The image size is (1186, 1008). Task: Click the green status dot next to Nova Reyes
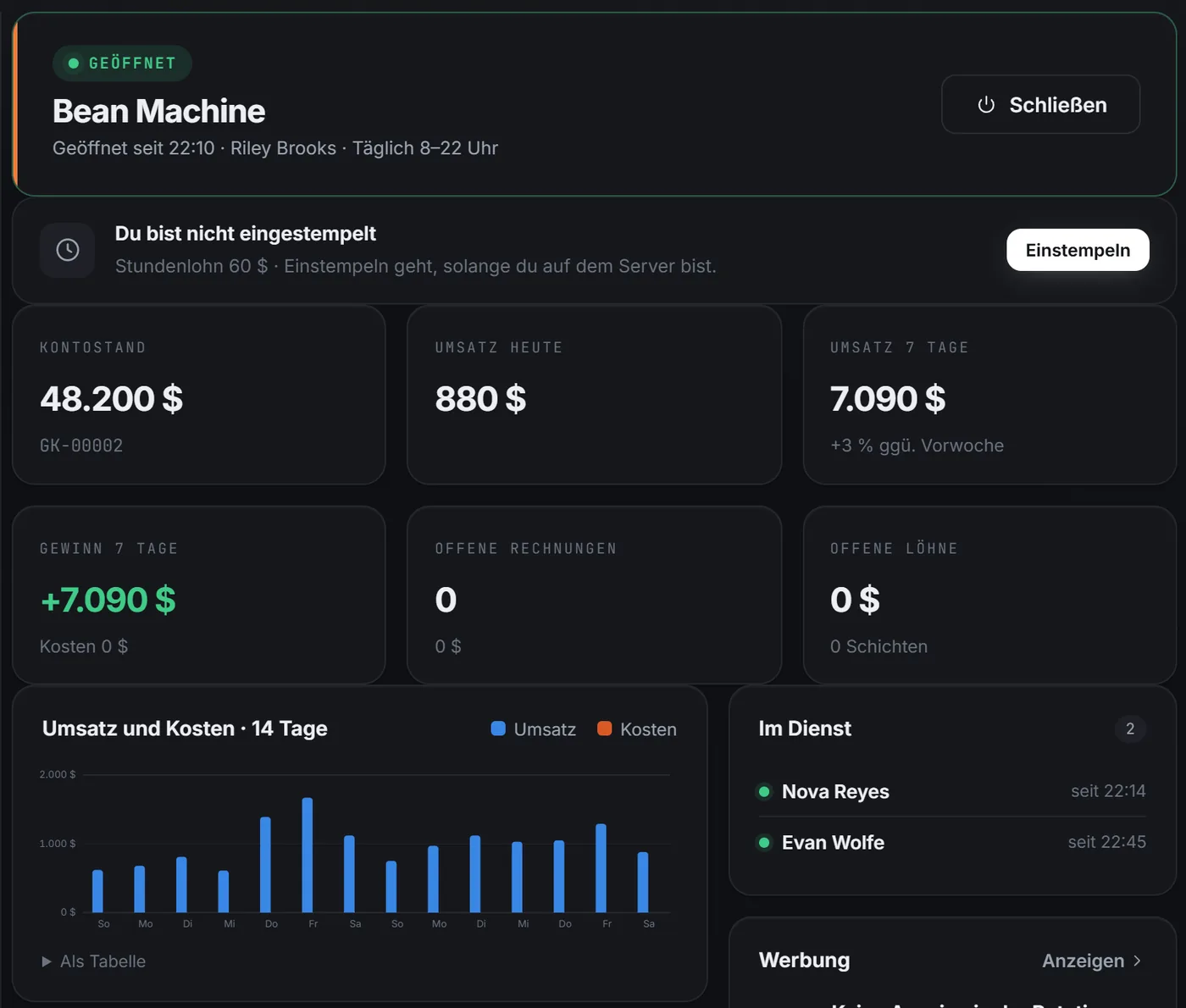tap(764, 791)
